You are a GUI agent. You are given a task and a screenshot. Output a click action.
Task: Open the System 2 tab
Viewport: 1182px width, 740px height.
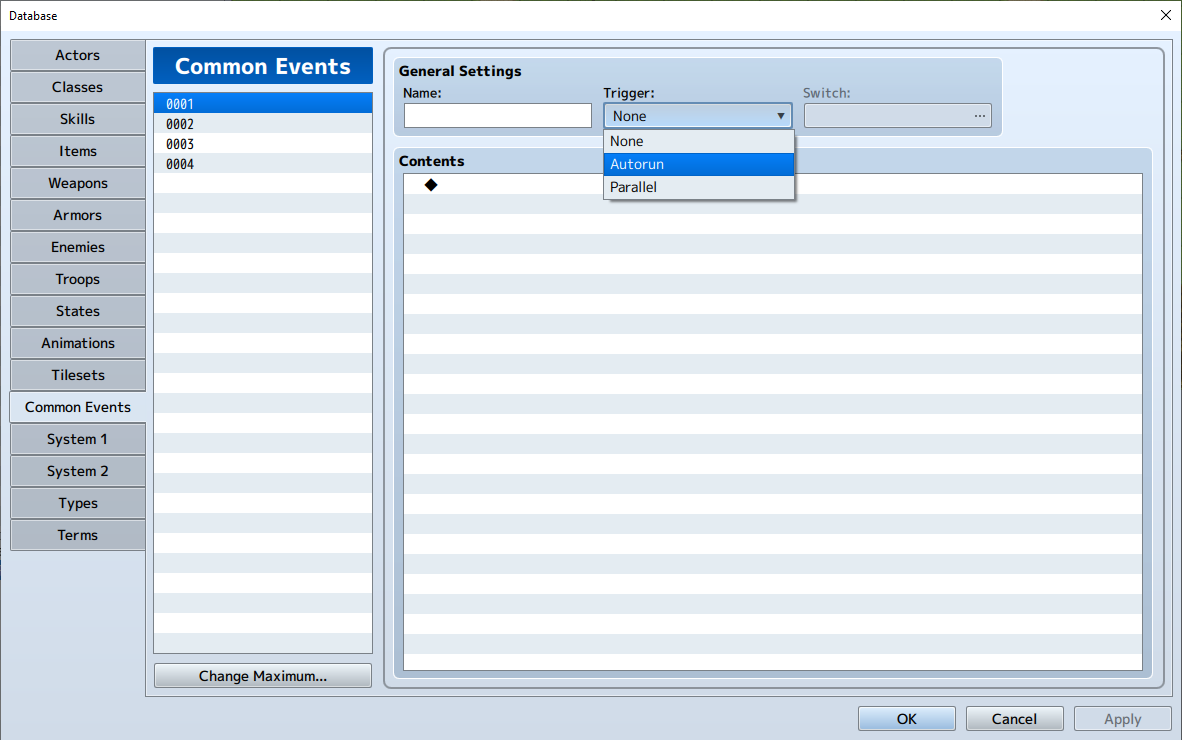pyautogui.click(x=78, y=471)
